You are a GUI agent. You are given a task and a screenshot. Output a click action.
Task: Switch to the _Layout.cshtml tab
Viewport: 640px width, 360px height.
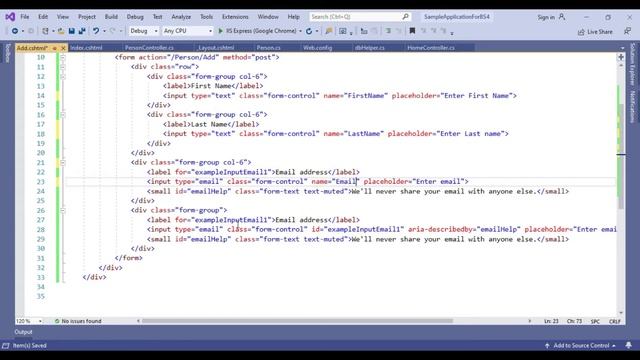coord(216,48)
